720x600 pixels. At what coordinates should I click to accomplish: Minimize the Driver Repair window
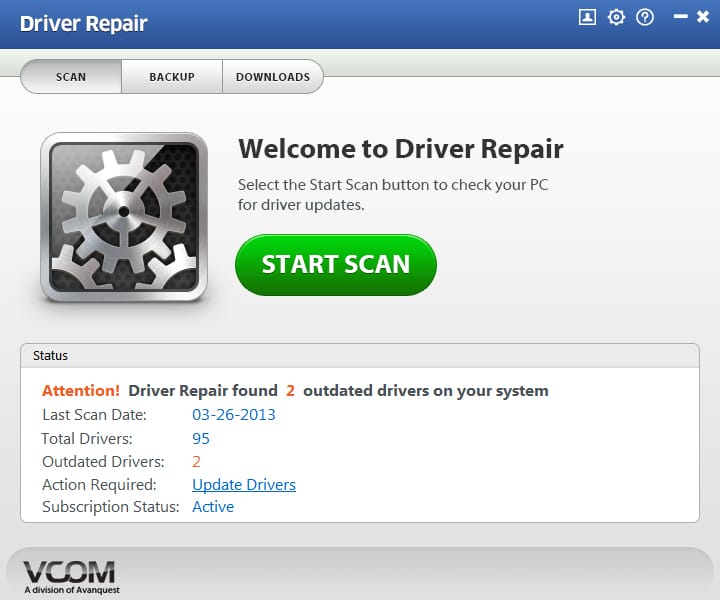pos(680,17)
